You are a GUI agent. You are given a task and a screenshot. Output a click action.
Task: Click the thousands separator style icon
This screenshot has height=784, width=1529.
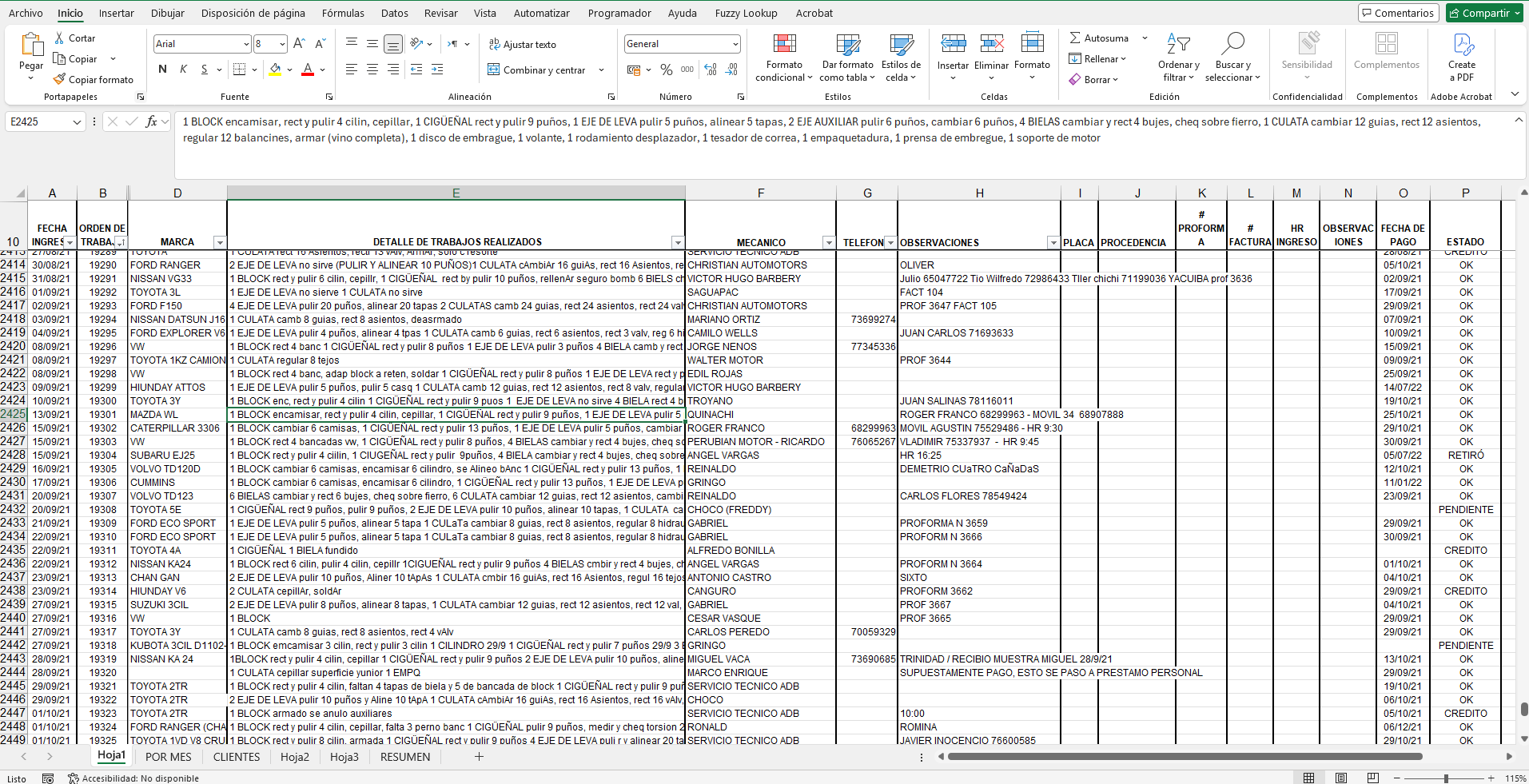[x=687, y=70]
